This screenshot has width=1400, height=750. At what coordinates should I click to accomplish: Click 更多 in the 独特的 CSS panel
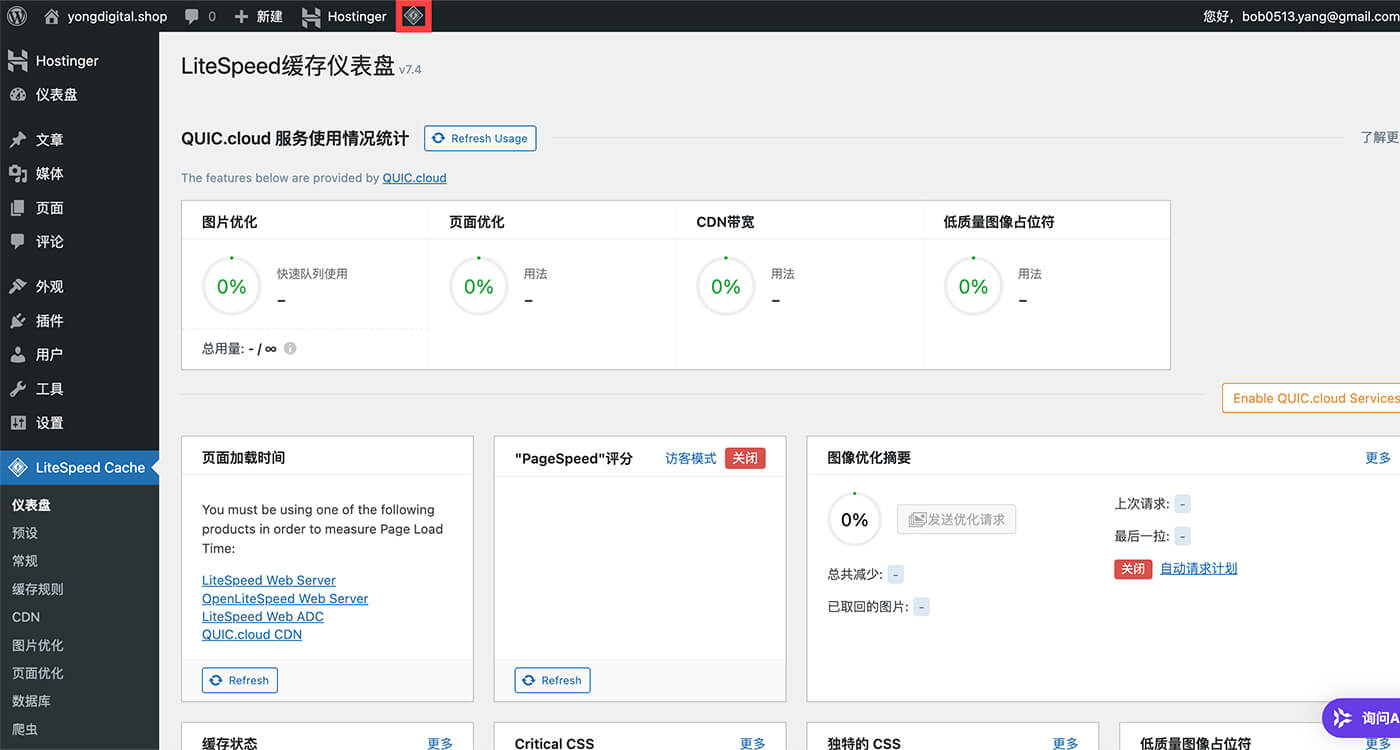point(1066,743)
